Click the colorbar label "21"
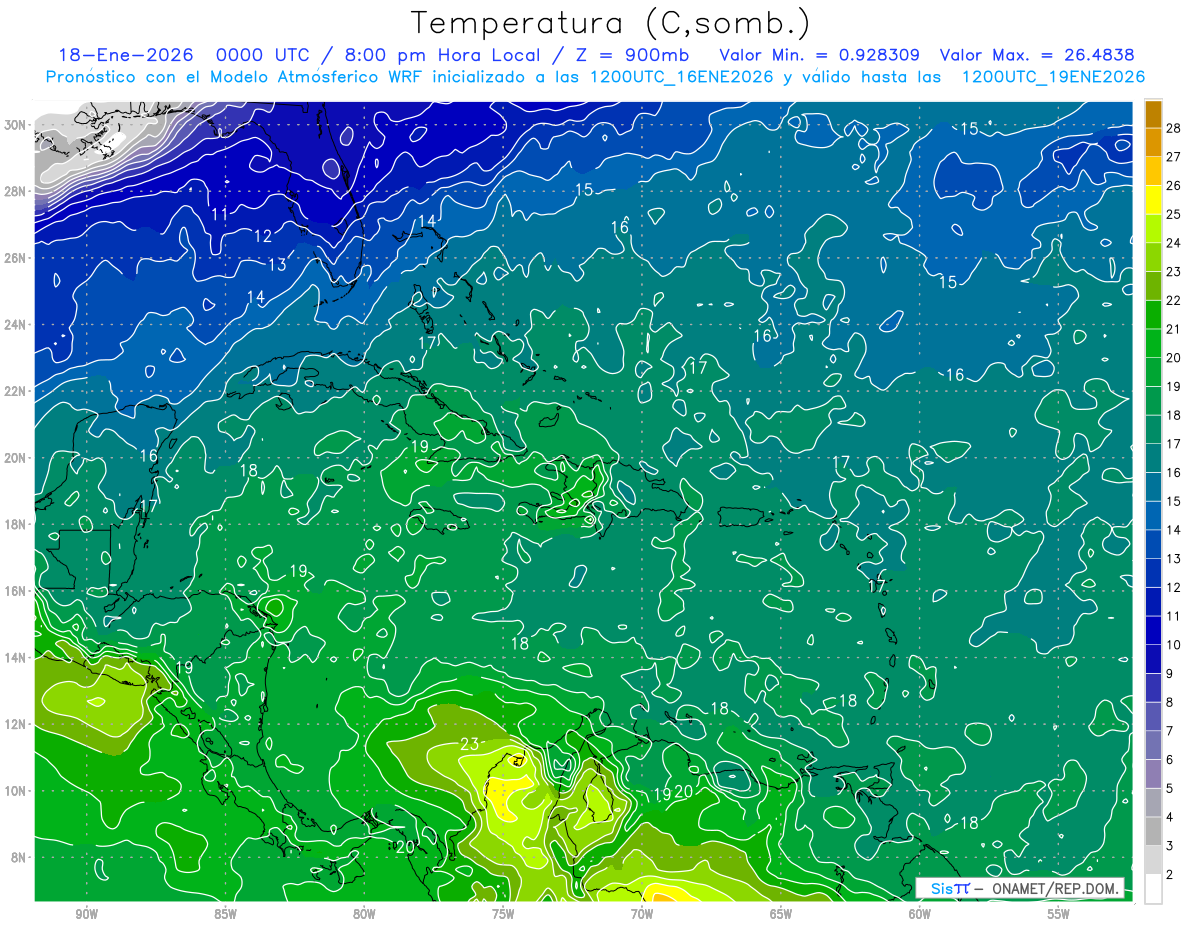This screenshot has height=927, width=1200. pyautogui.click(x=1174, y=329)
